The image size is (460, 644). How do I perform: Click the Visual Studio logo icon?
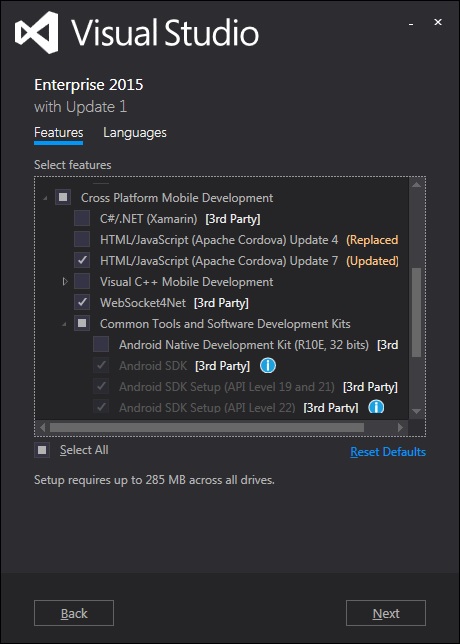click(x=37, y=32)
